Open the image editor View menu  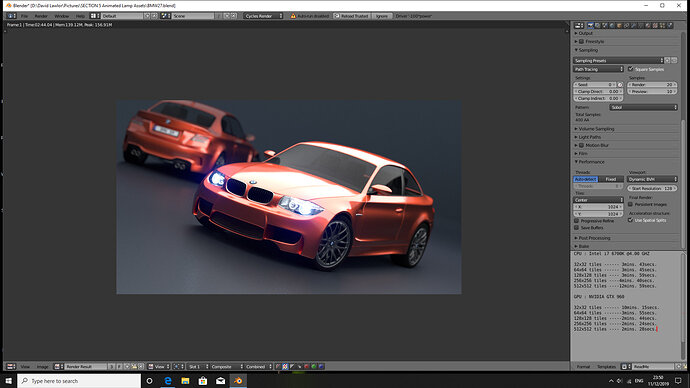point(25,366)
